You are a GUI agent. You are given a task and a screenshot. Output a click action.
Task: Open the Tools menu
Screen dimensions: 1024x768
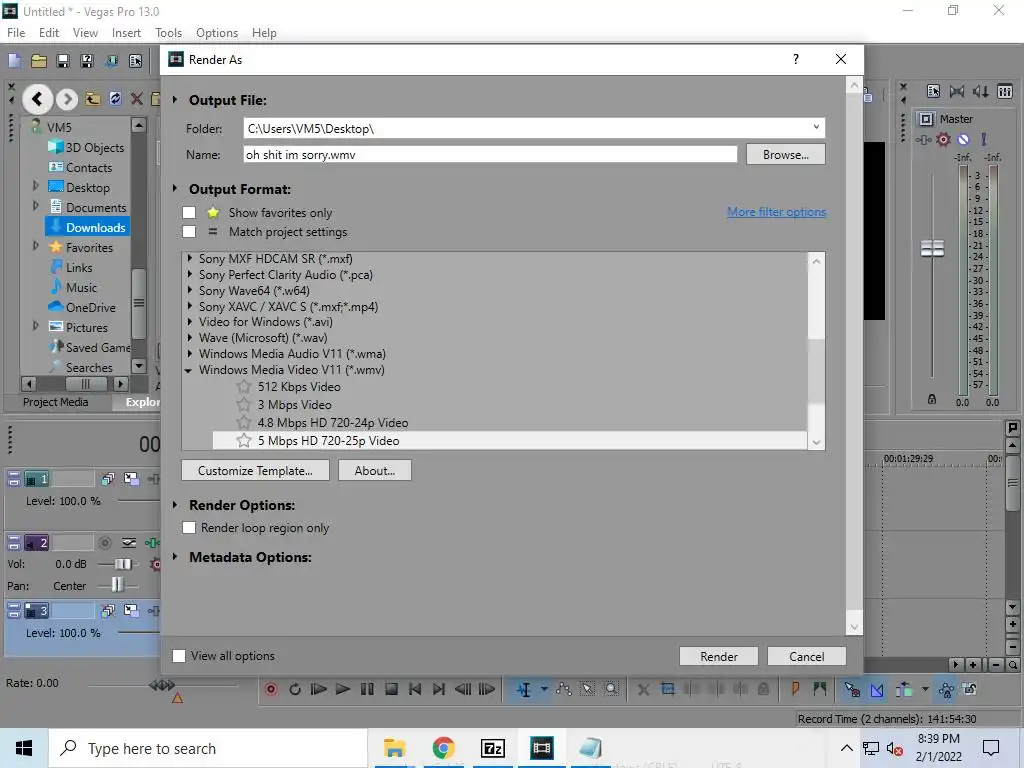[168, 33]
